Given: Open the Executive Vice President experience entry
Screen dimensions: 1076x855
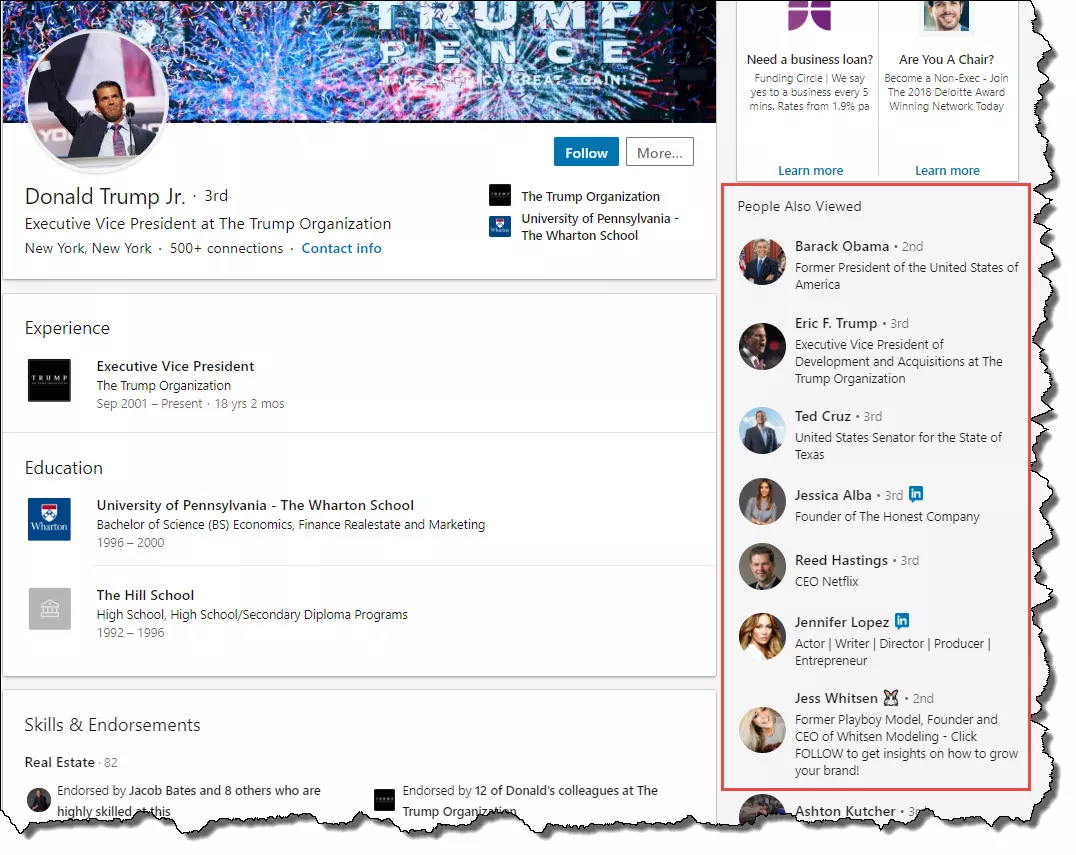Looking at the screenshot, I should tap(175, 366).
